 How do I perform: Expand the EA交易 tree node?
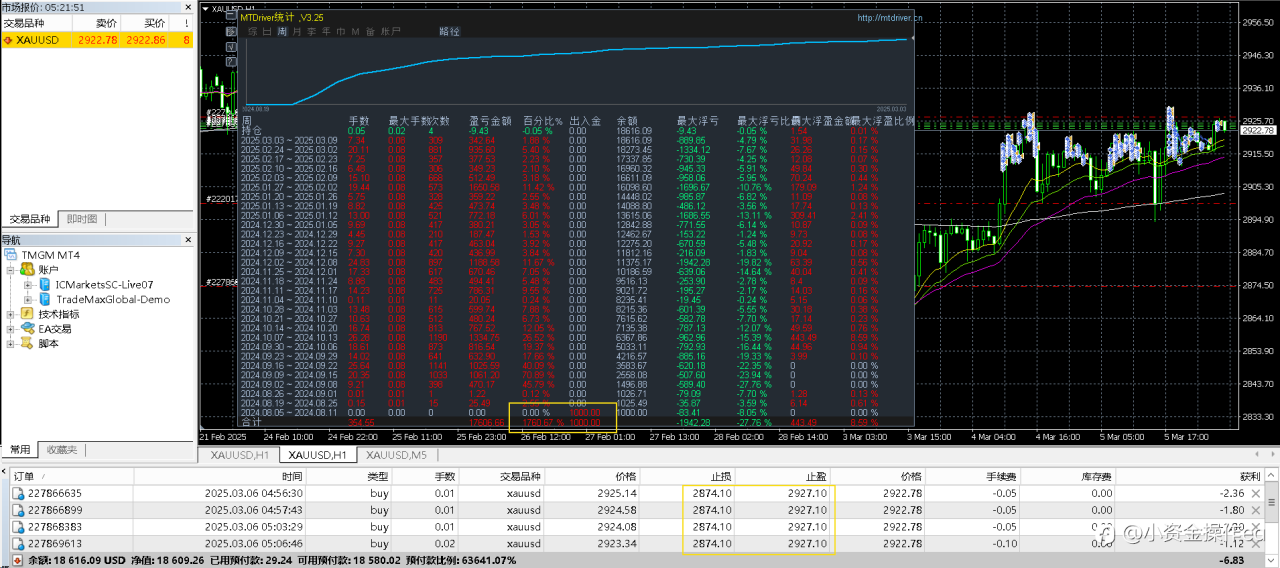click(x=11, y=328)
